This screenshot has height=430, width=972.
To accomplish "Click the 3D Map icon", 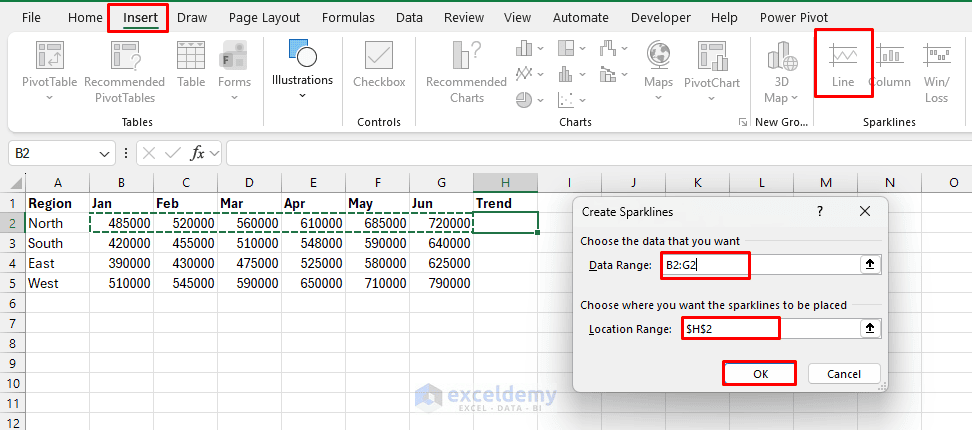I will 782,58.
